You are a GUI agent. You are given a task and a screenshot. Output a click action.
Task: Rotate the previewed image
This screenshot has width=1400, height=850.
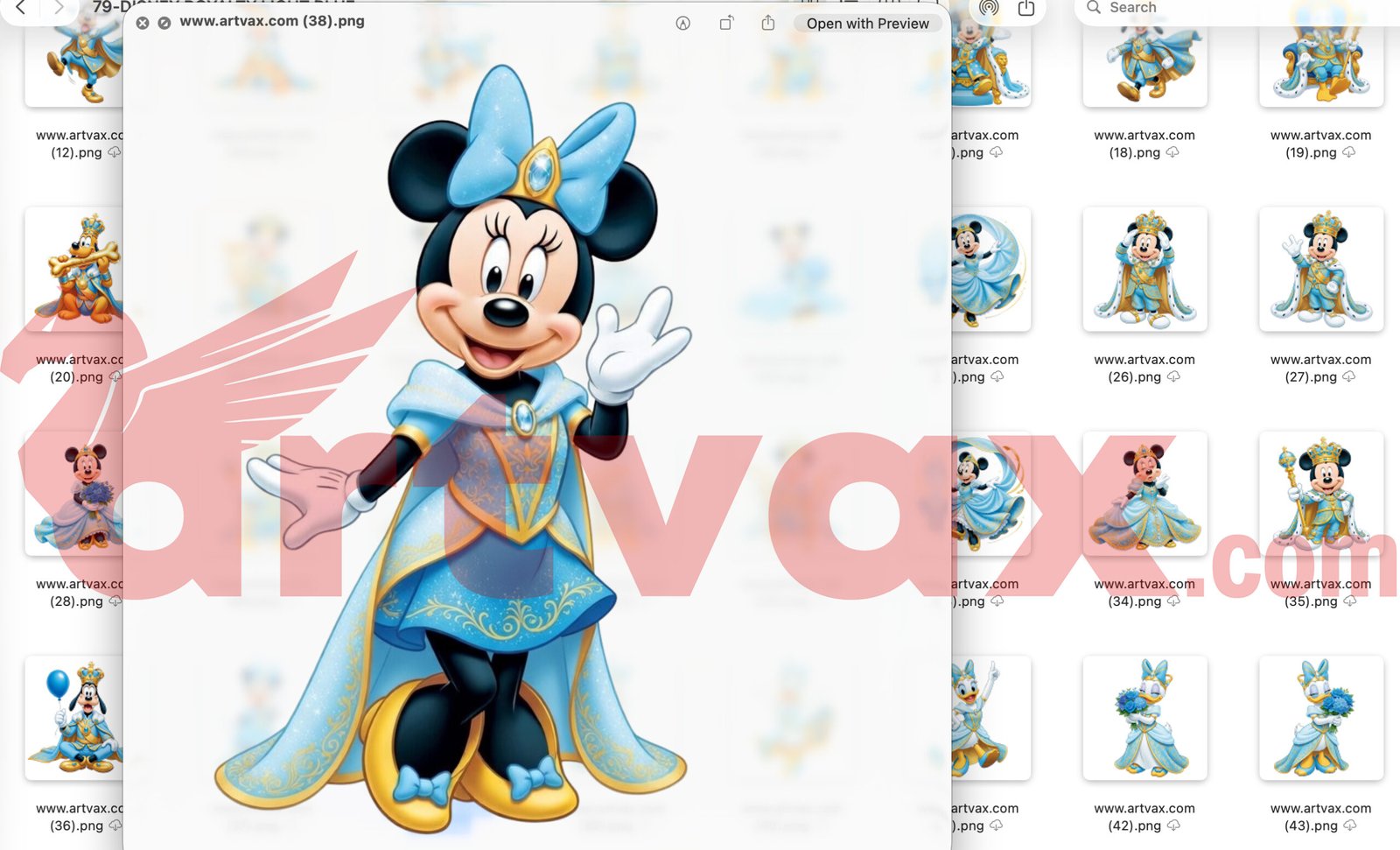click(726, 24)
